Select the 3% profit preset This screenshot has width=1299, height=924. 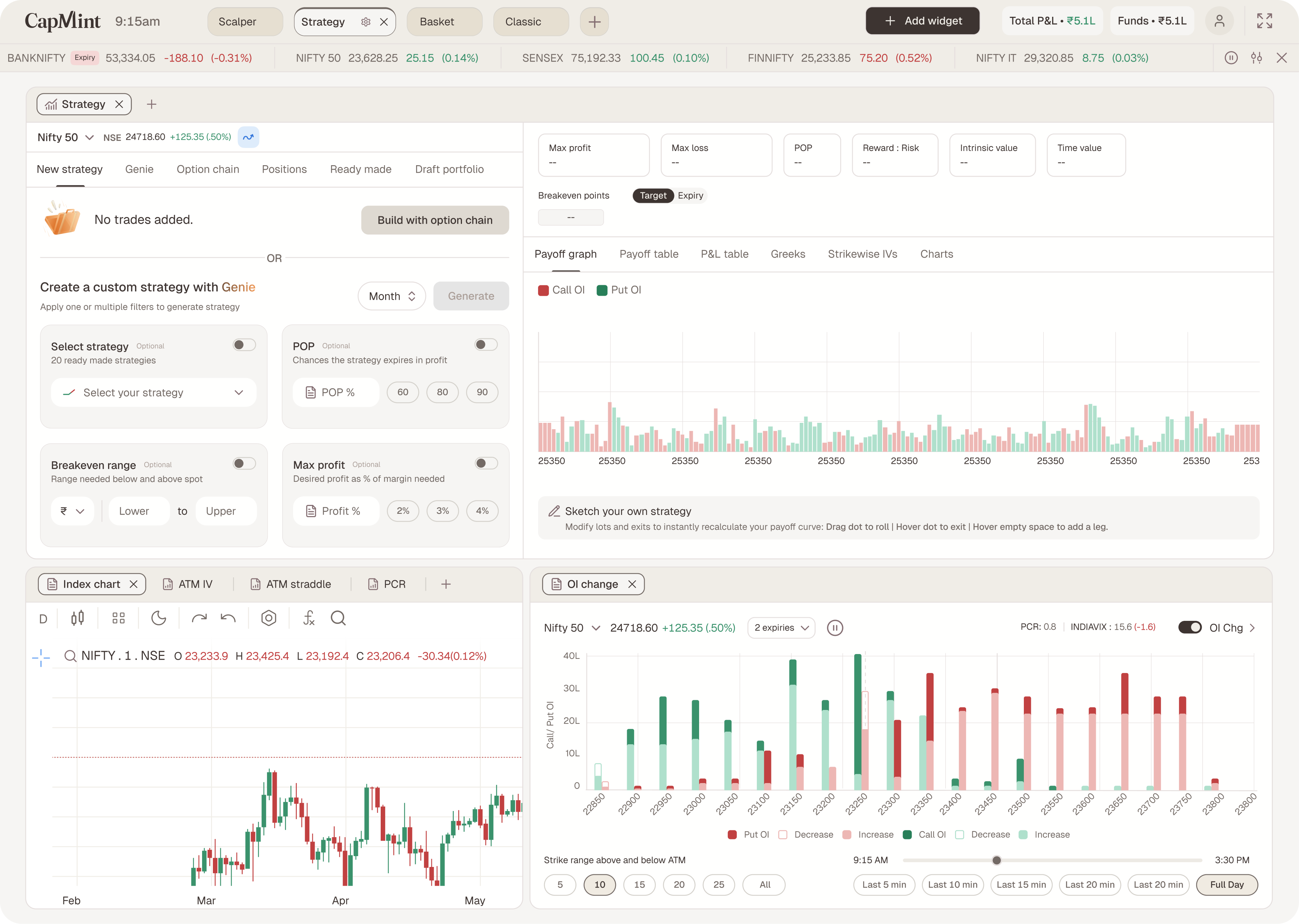pyautogui.click(x=443, y=511)
